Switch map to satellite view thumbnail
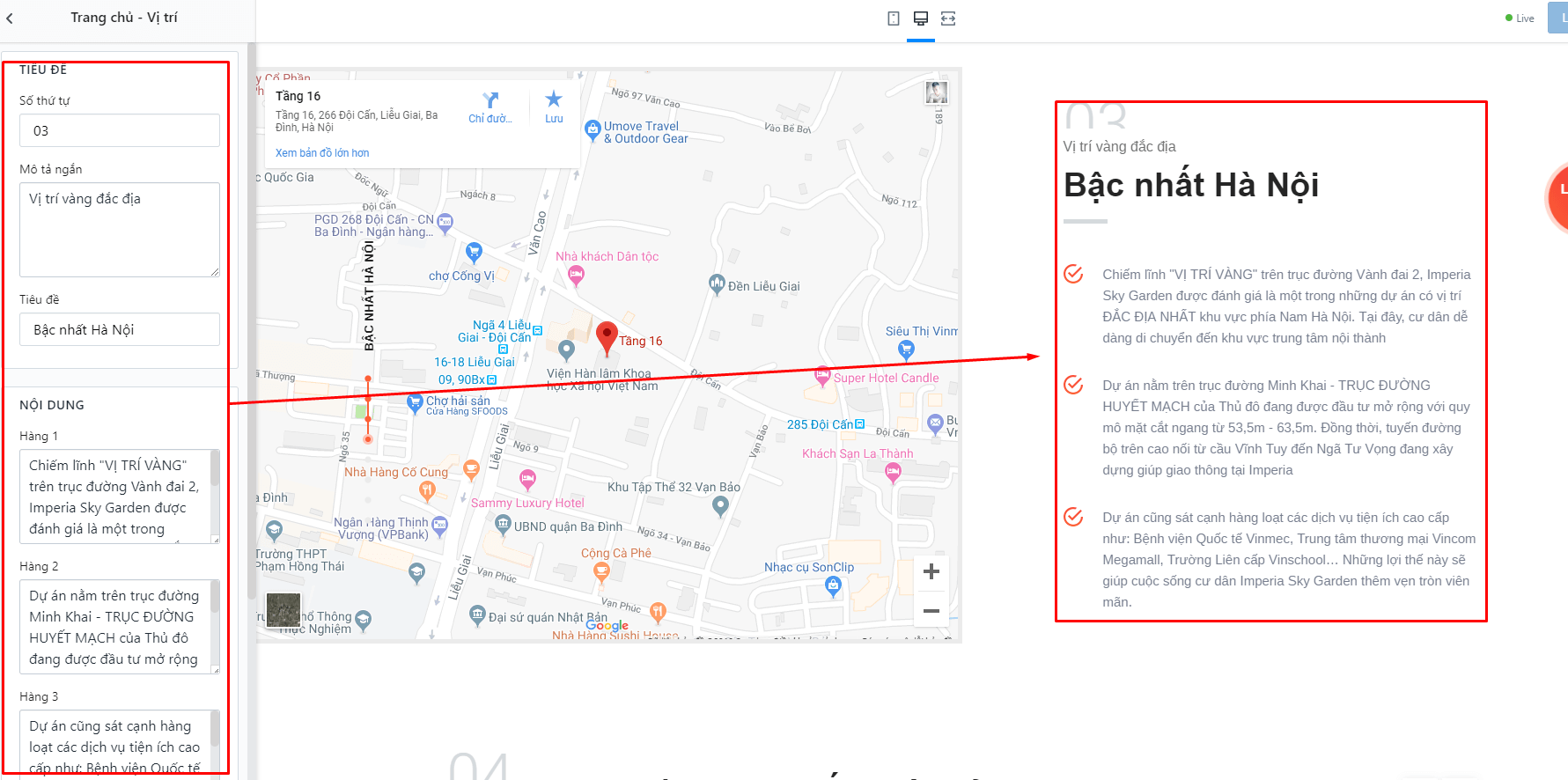 [283, 610]
